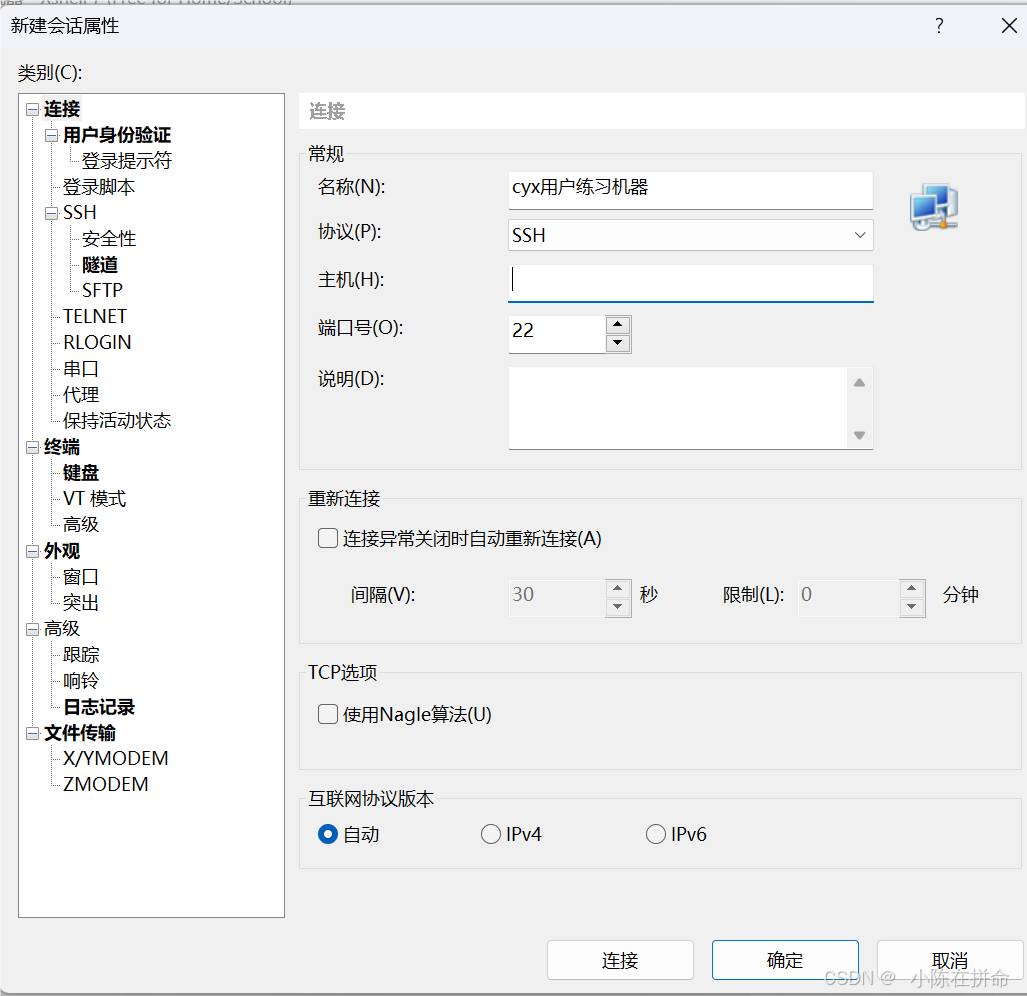Screen dimensions: 1027x996
Task: Open 用户身份验证 category
Action: (117, 136)
